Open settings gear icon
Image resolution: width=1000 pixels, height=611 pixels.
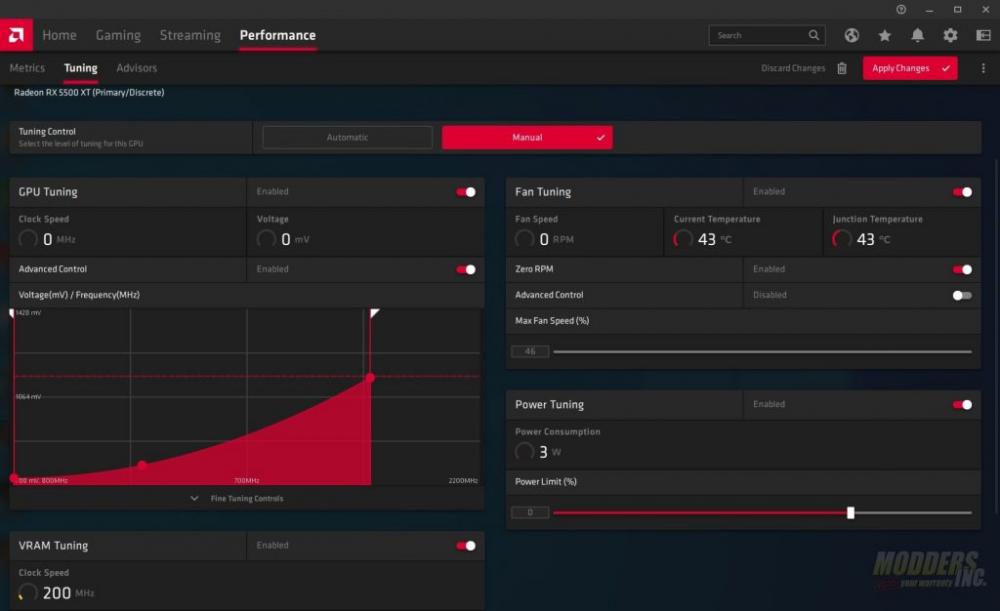[x=950, y=35]
